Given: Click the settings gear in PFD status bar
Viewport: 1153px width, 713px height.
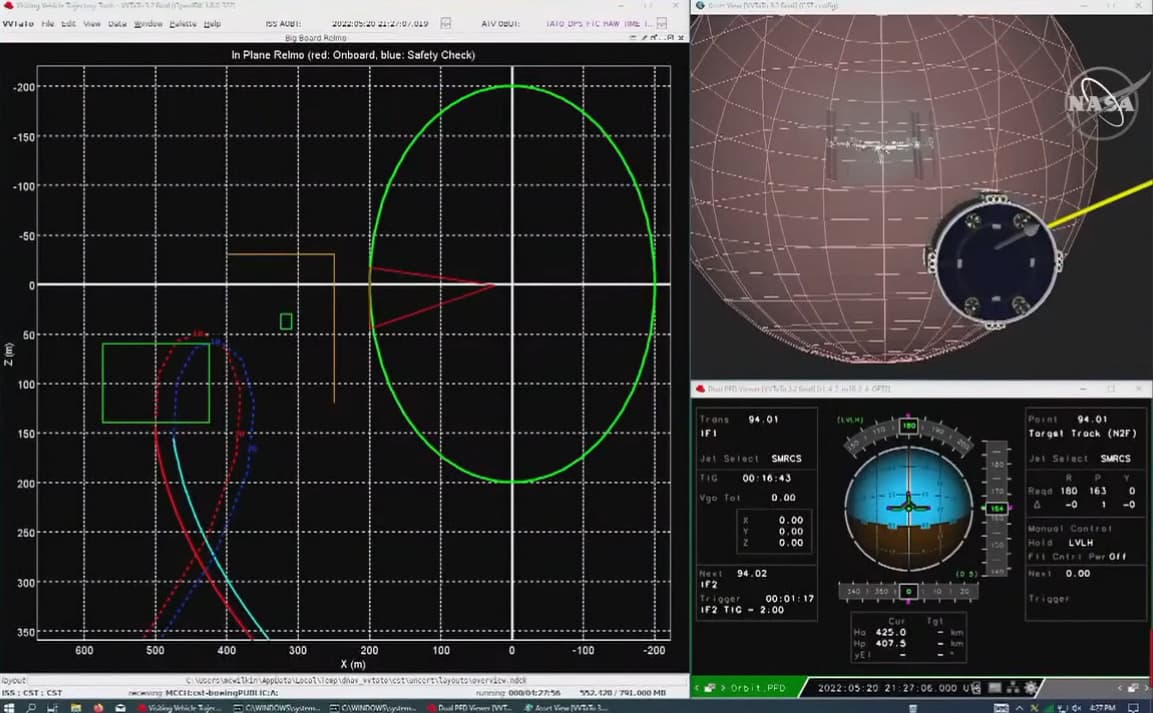Looking at the screenshot, I should [1030, 688].
